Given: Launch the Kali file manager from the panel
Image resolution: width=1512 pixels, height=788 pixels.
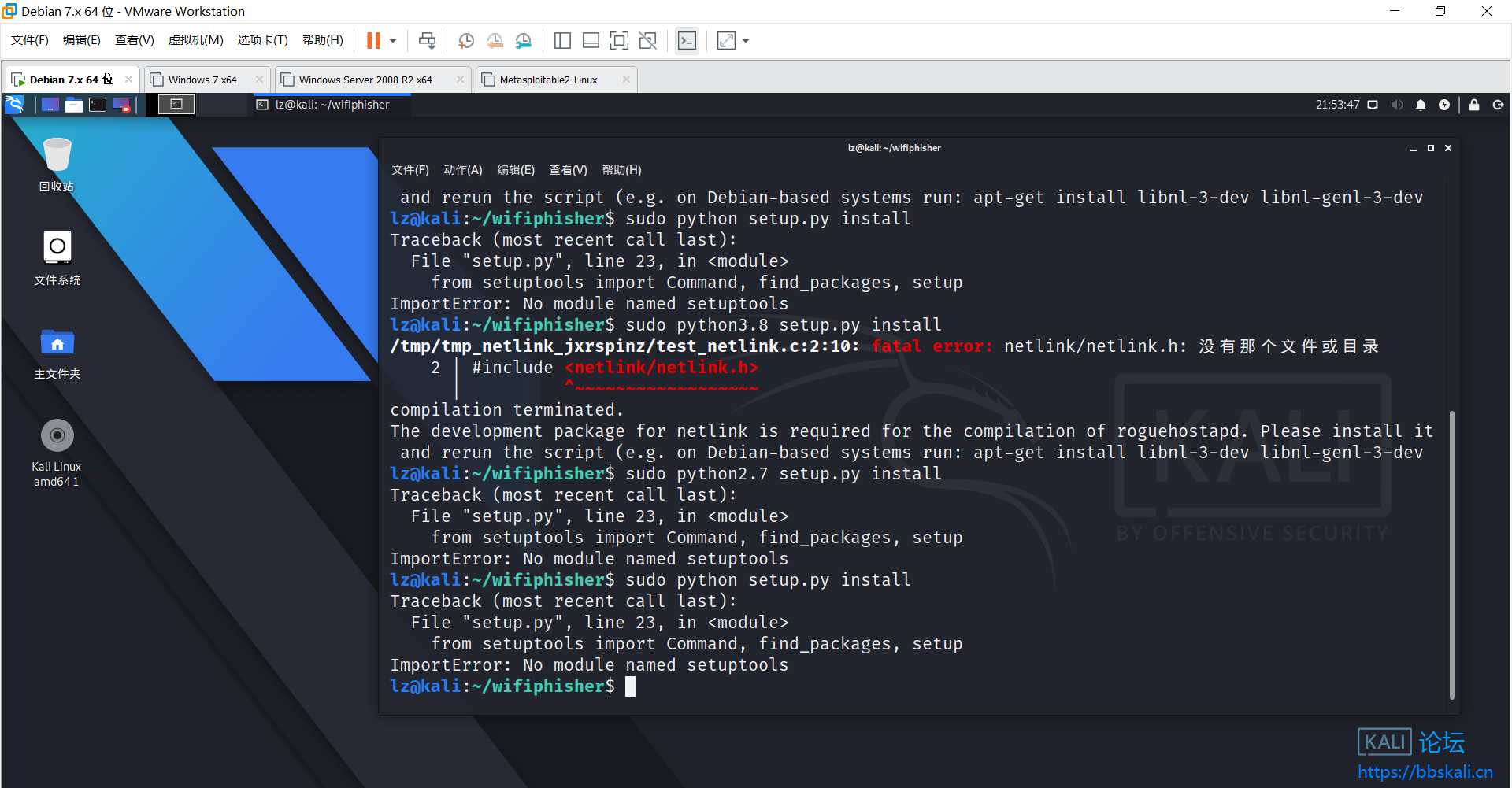Looking at the screenshot, I should pyautogui.click(x=74, y=104).
